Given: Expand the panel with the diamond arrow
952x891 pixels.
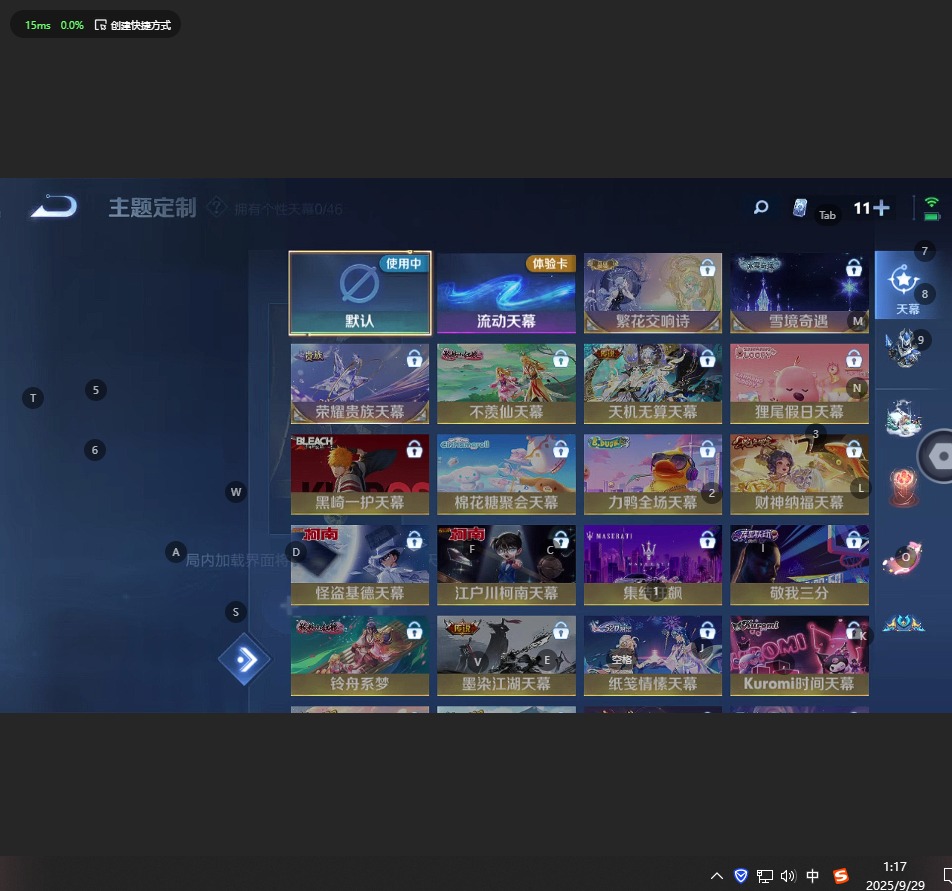Looking at the screenshot, I should point(245,660).
